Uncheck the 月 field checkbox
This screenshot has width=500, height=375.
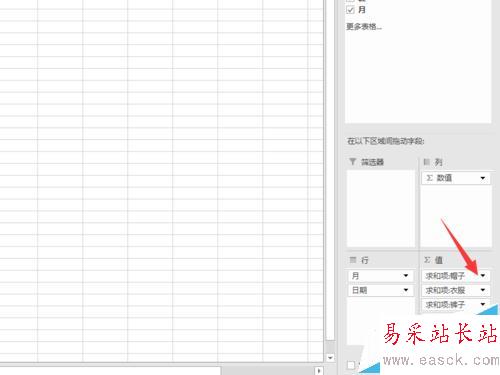(x=350, y=10)
